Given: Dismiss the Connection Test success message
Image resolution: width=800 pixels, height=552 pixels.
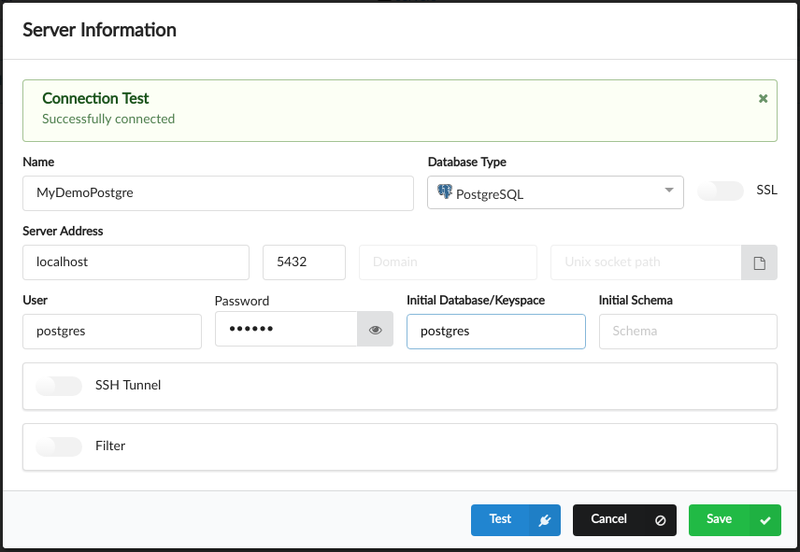Looking at the screenshot, I should (x=763, y=98).
